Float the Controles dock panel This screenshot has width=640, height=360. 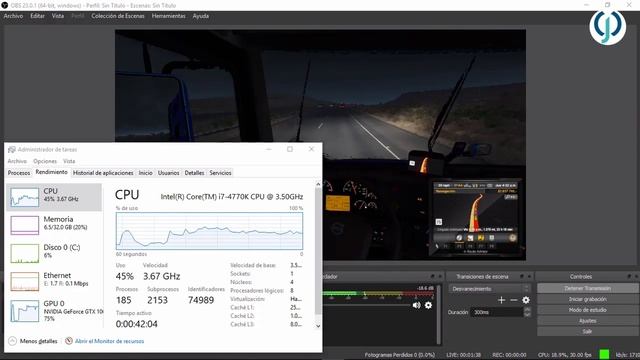tap(629, 277)
